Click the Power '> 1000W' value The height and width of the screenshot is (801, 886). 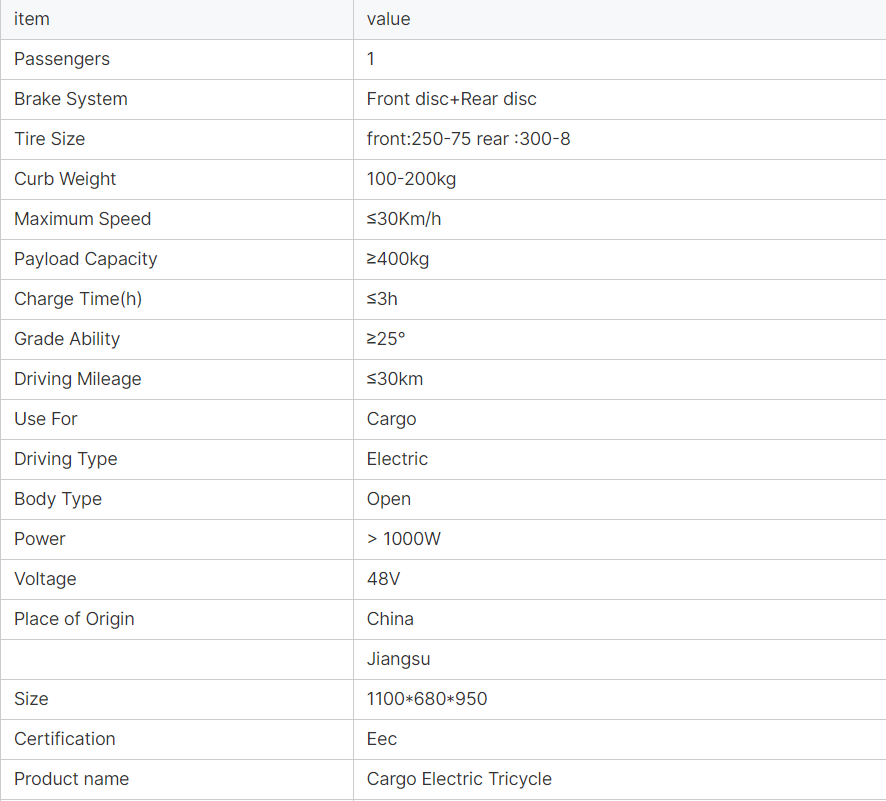click(x=403, y=539)
